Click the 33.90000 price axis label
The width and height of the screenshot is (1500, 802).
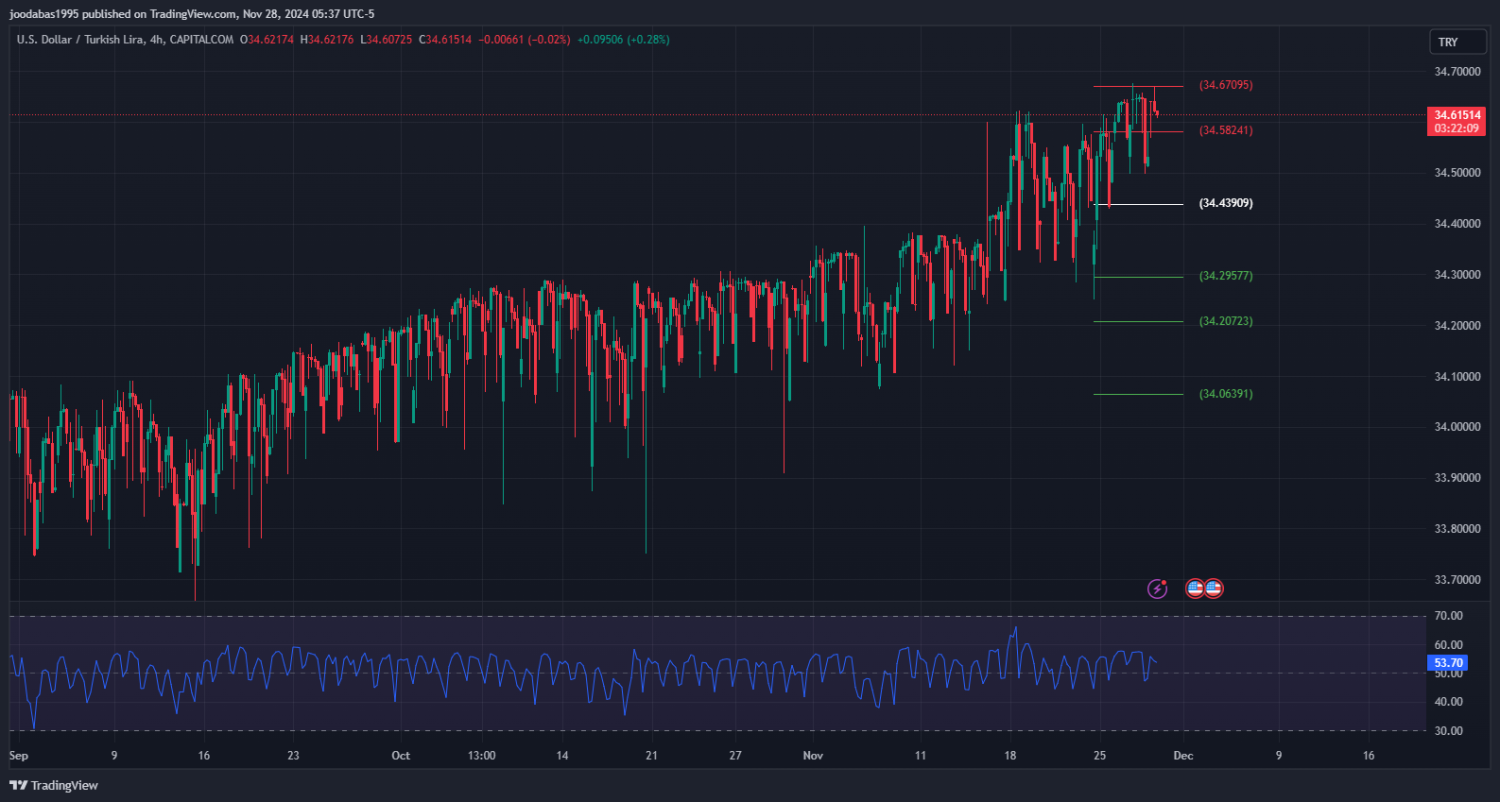(1457, 478)
